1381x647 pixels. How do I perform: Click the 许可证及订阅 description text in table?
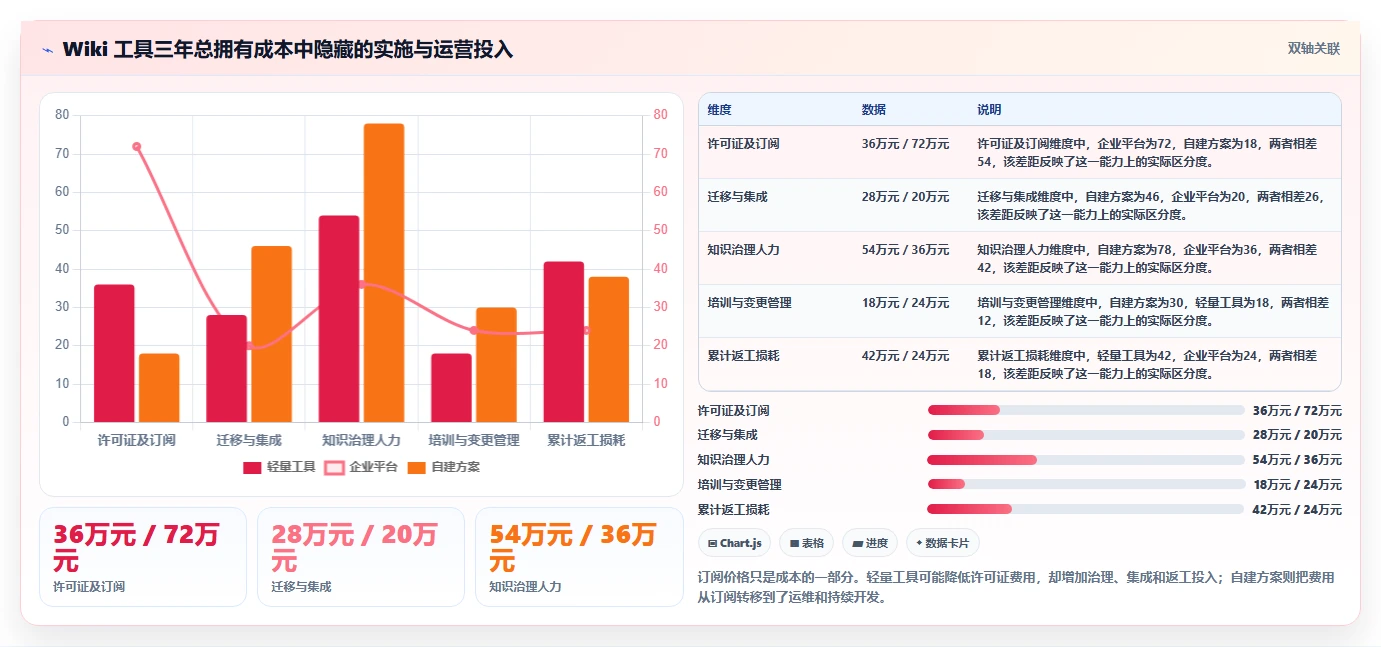[x=1147, y=153]
